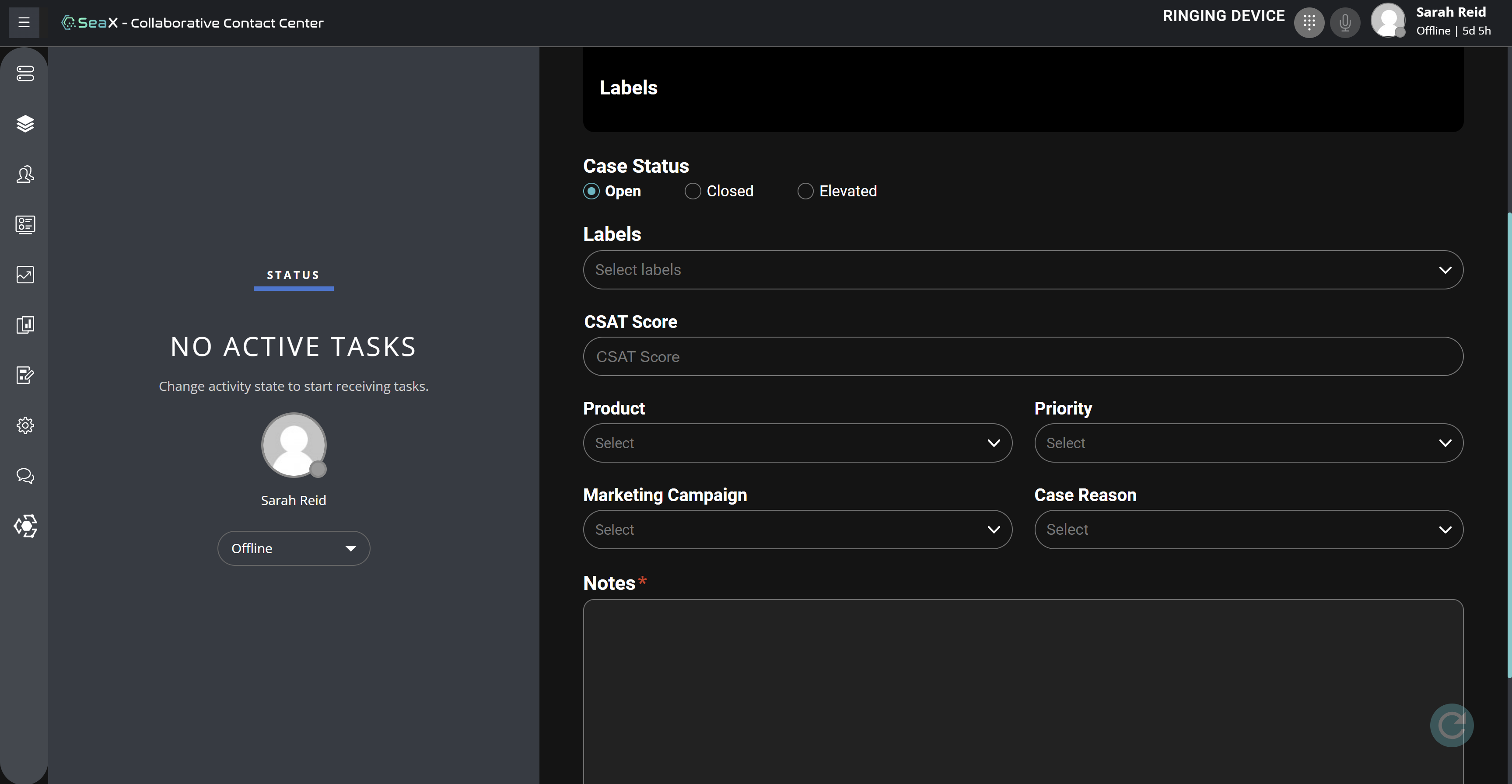Open the Analytics chart panel in the sidebar

click(24, 275)
